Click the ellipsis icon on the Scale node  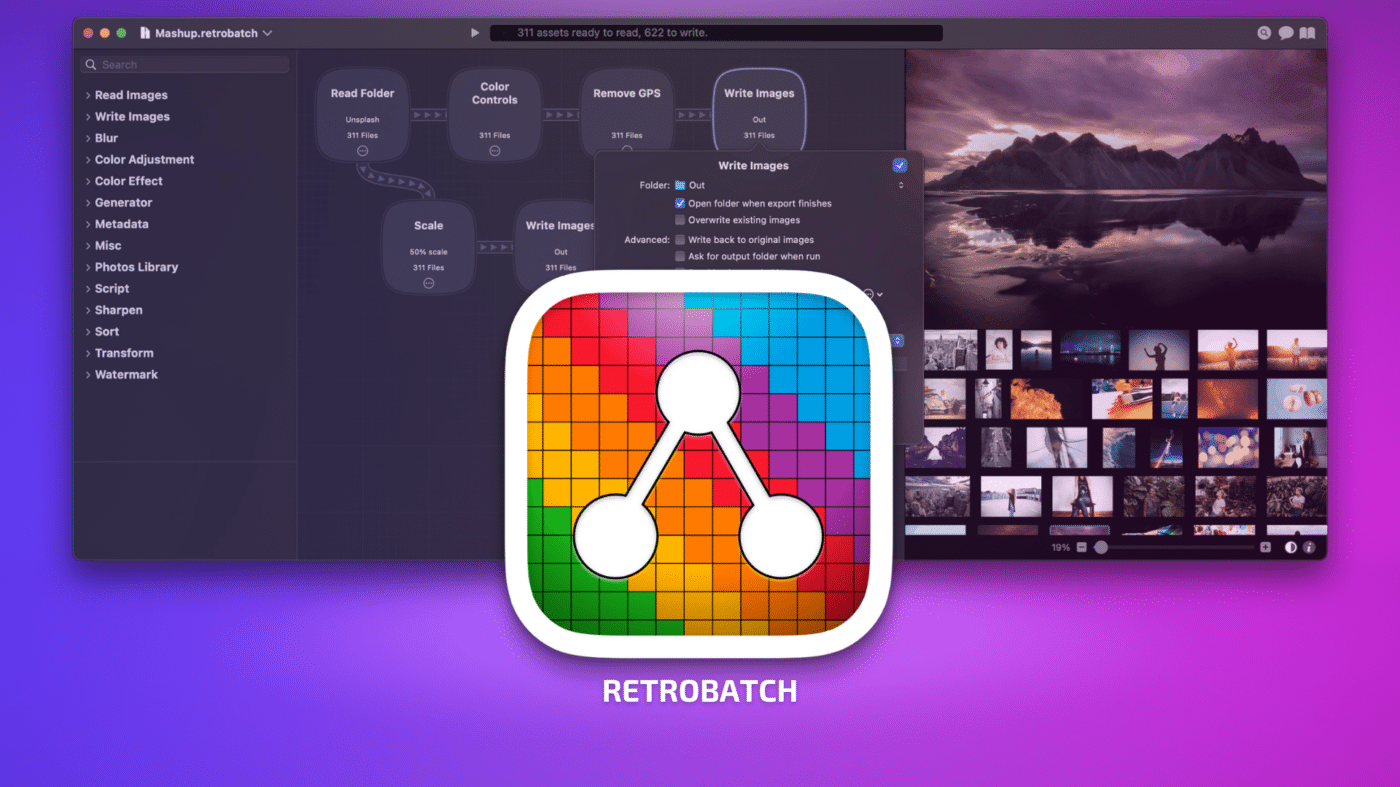[428, 283]
